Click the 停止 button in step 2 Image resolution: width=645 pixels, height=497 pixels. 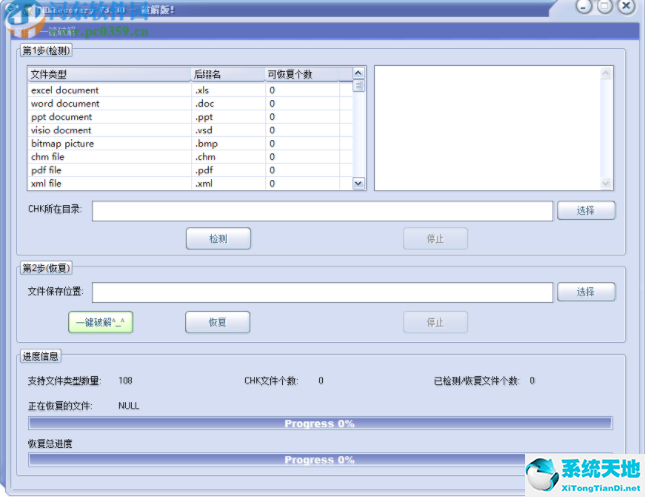[435, 322]
